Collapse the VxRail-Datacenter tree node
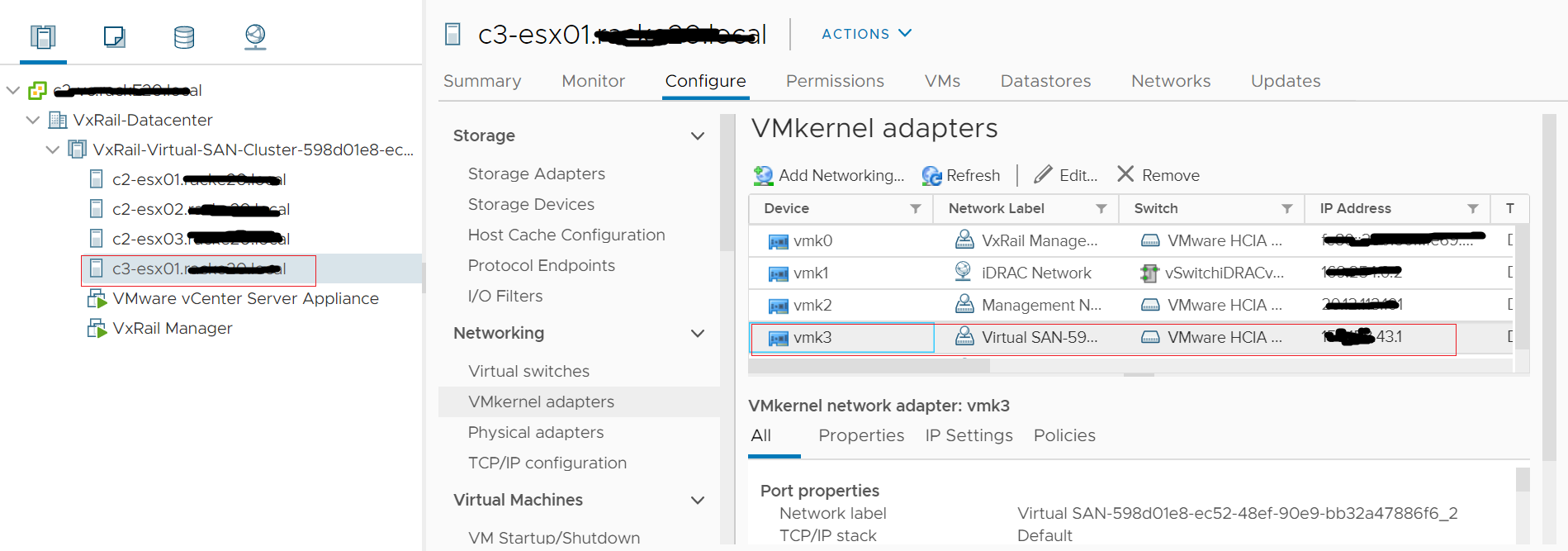This screenshot has height=551, width=1568. 33,120
